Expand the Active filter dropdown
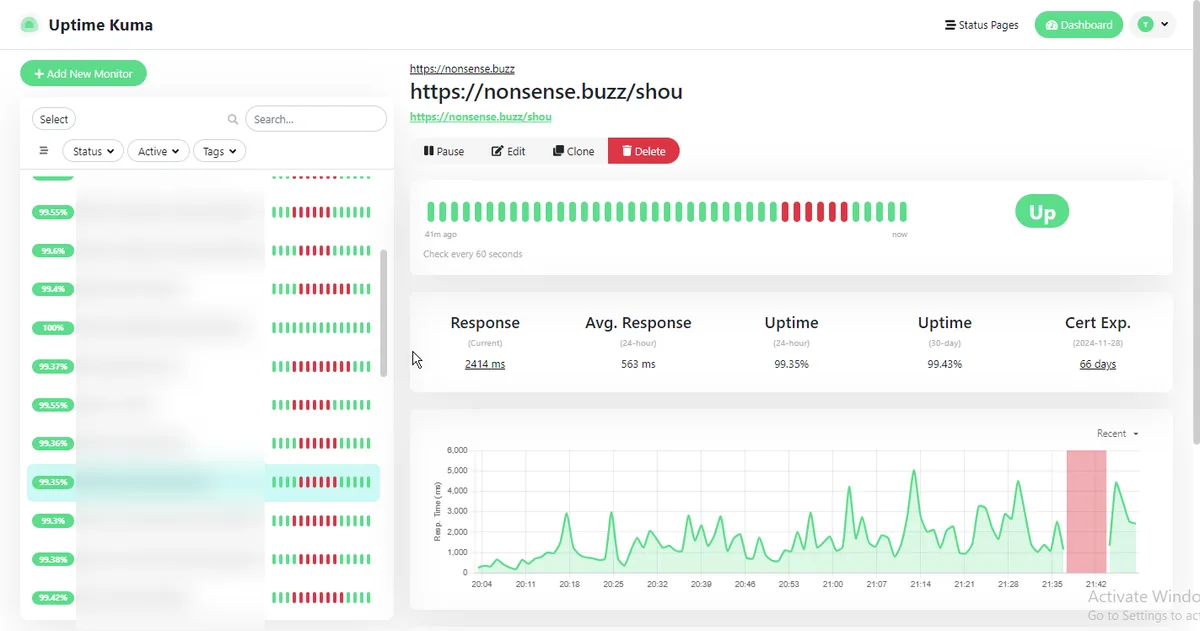The image size is (1200, 631). 158,151
